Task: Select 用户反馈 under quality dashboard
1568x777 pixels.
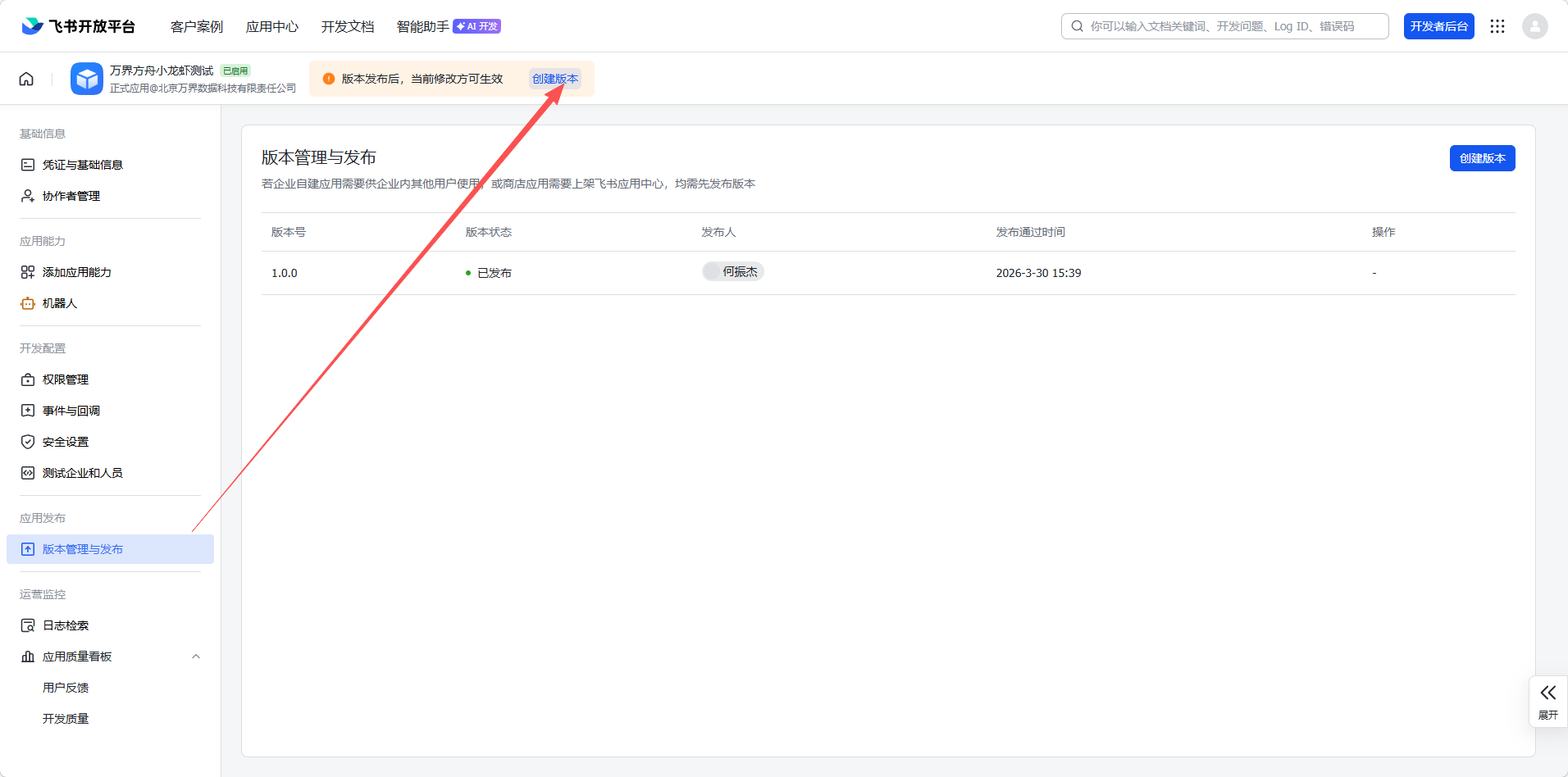Action: (66, 688)
